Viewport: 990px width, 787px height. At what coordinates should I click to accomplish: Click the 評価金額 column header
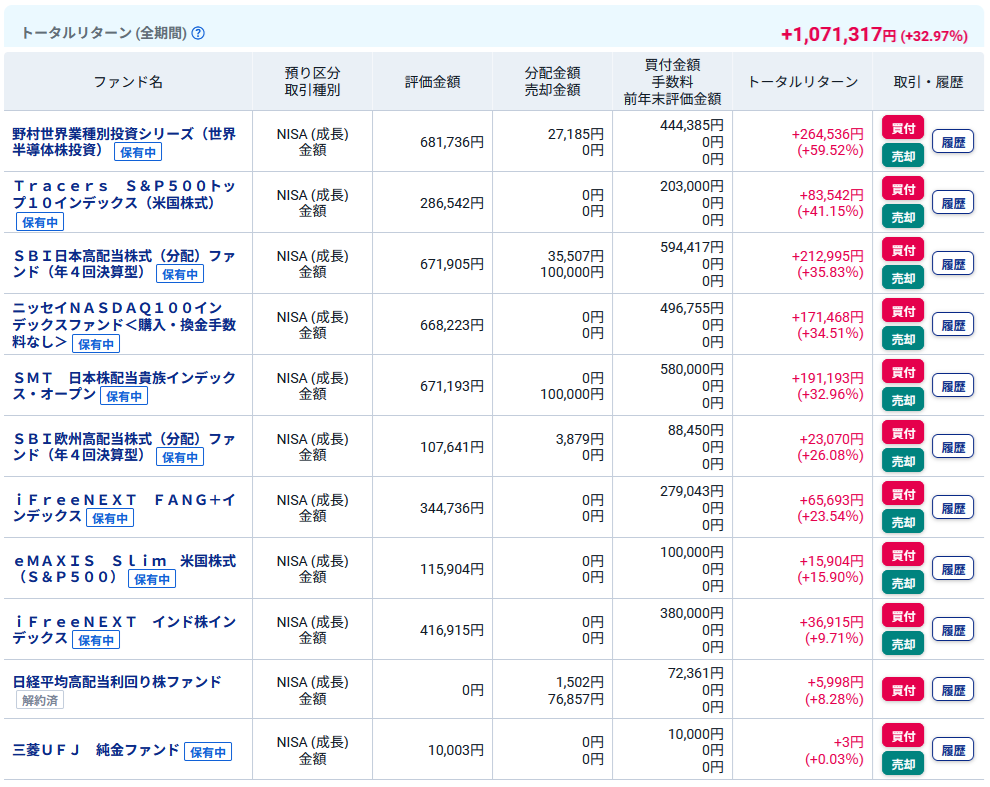click(x=432, y=82)
